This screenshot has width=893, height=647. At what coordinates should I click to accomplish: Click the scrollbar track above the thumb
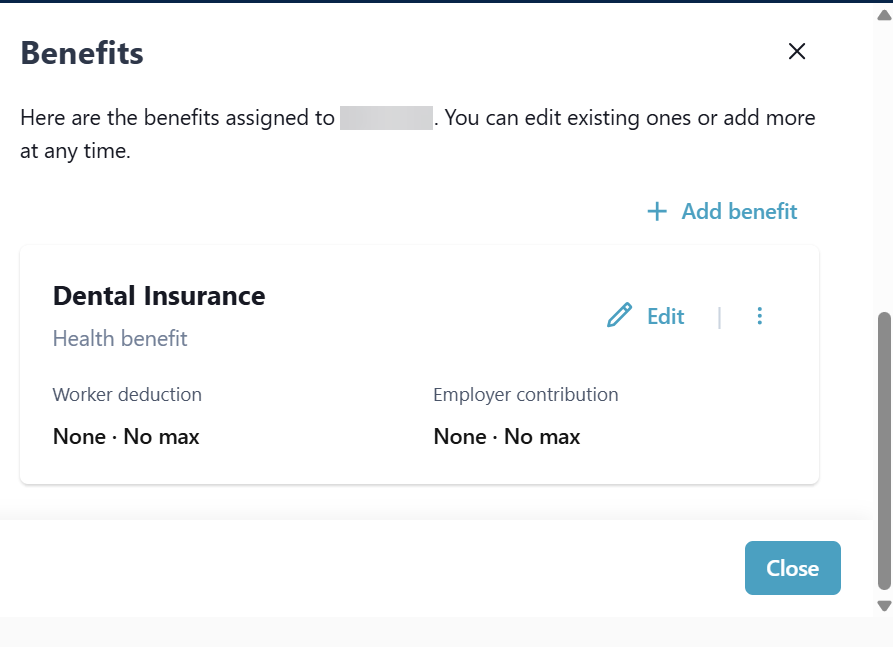[x=884, y=160]
